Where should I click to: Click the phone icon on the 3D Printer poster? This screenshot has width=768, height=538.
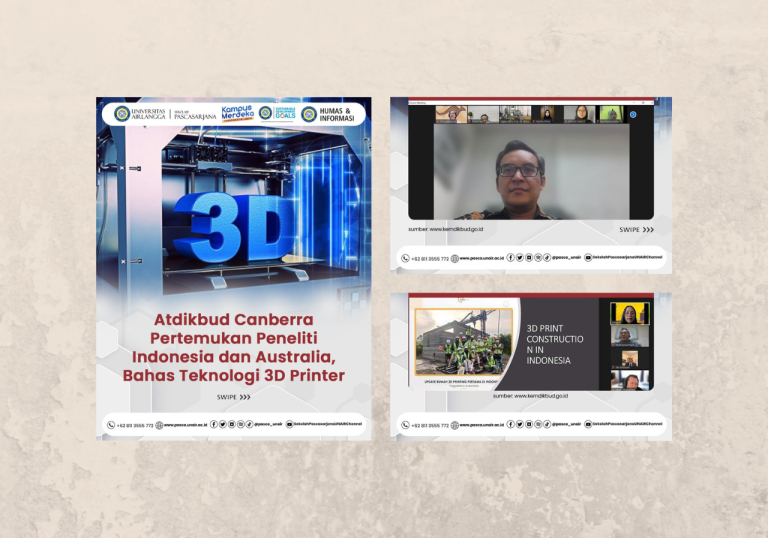click(111, 425)
